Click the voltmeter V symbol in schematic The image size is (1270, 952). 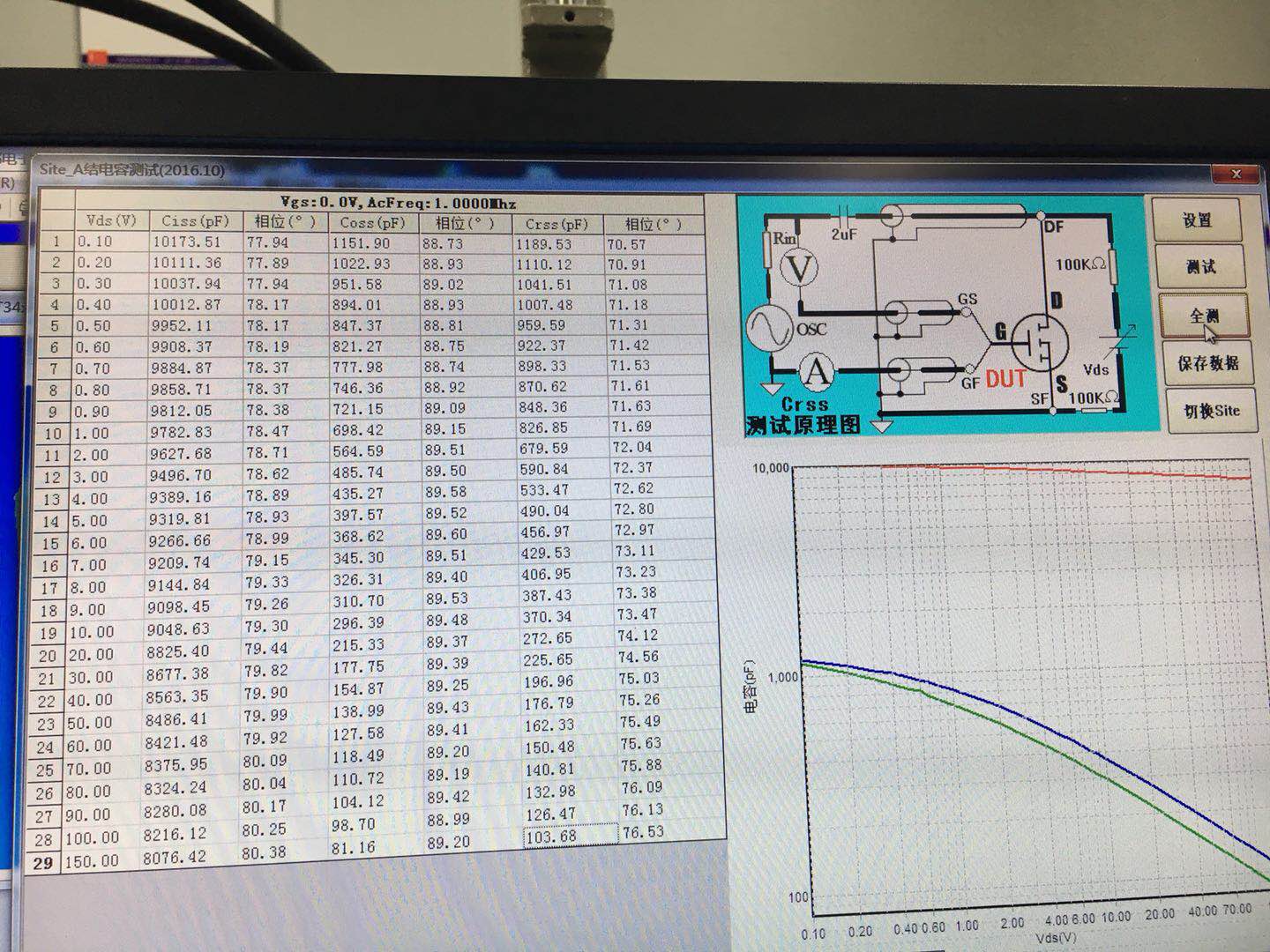pyautogui.click(x=801, y=269)
